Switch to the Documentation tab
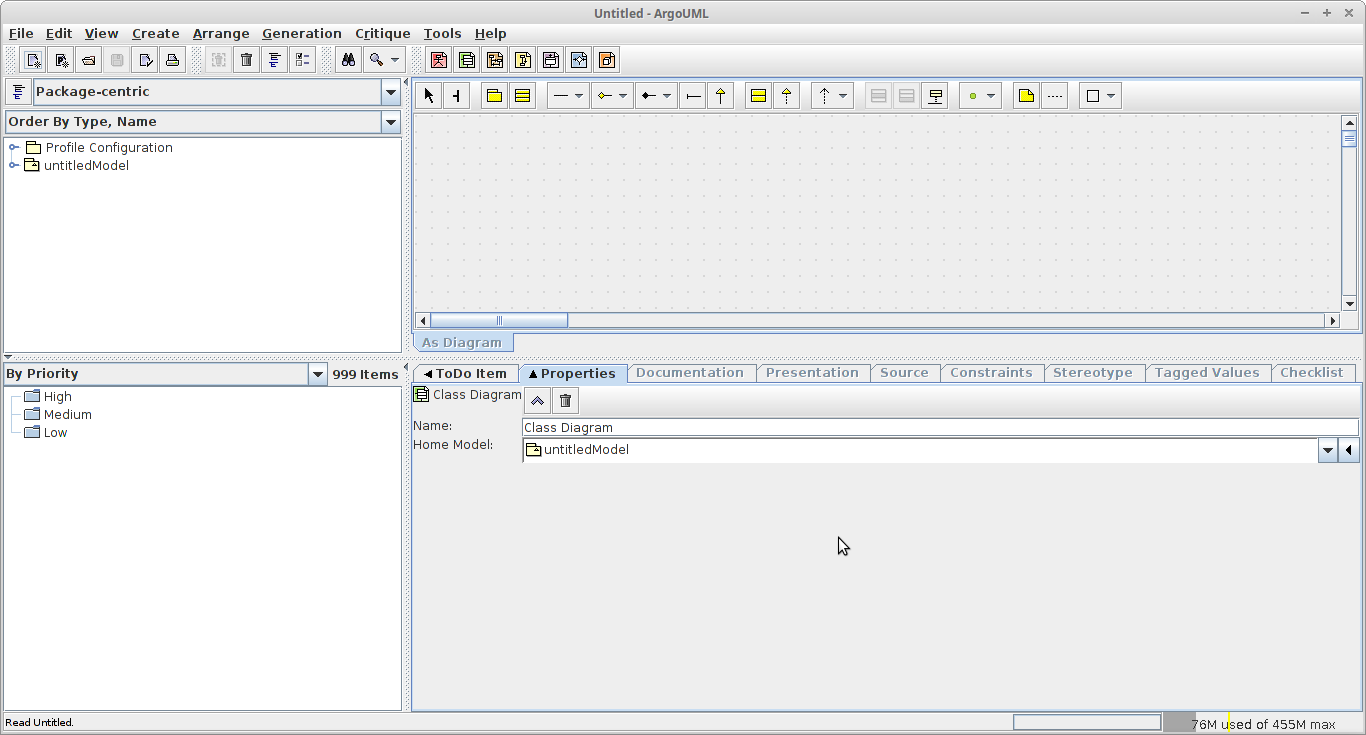Image resolution: width=1366 pixels, height=735 pixels. pyautogui.click(x=690, y=373)
